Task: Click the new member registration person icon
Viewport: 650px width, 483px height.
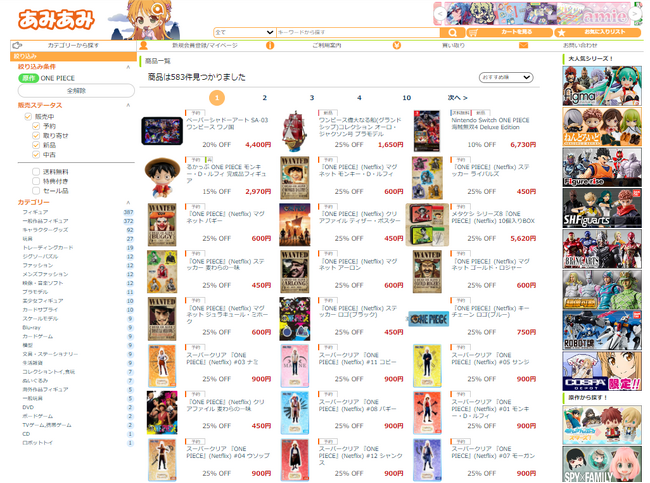Action: (x=144, y=45)
